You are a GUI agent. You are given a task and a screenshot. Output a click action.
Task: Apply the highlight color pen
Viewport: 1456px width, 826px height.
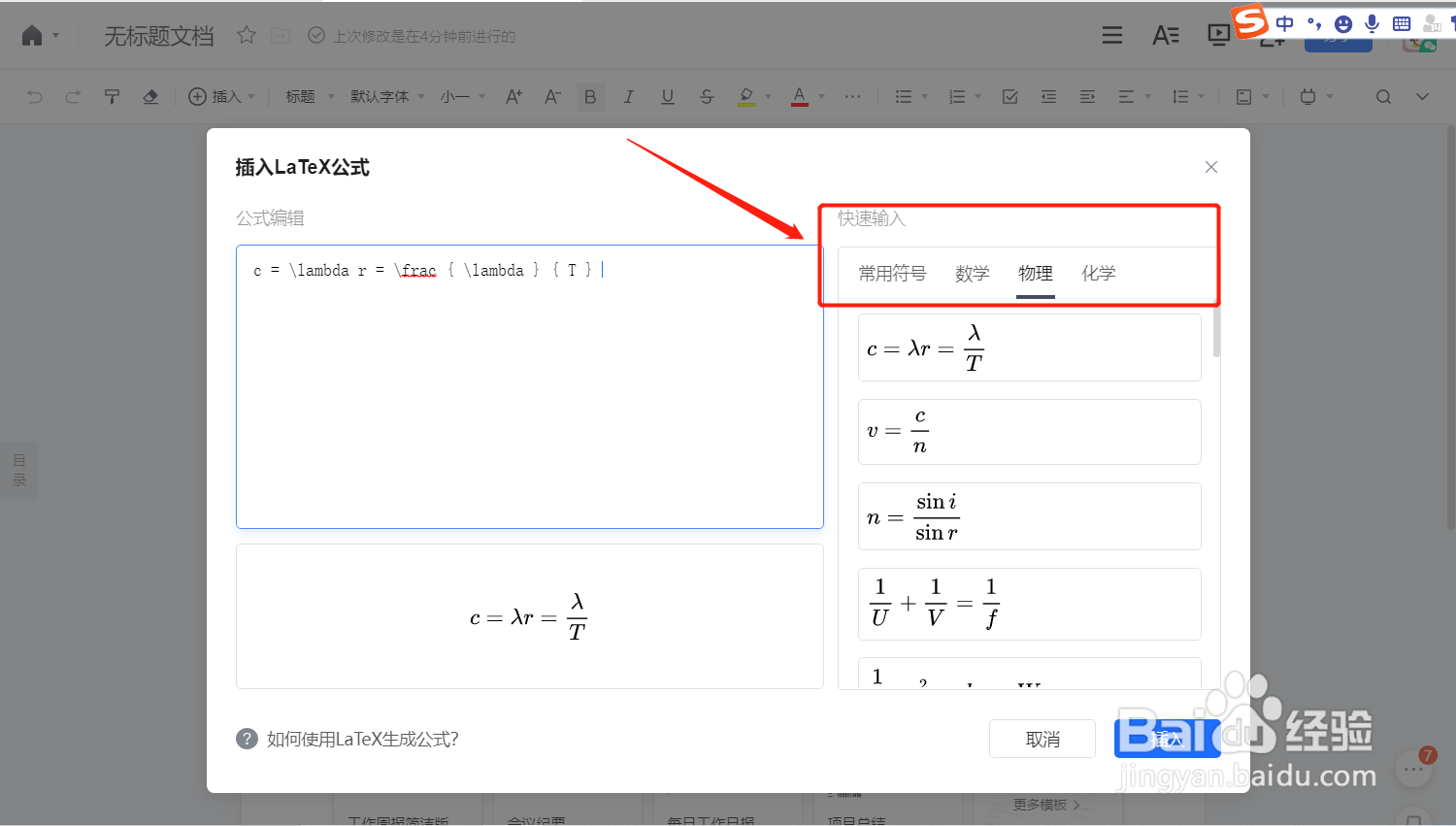click(x=745, y=96)
